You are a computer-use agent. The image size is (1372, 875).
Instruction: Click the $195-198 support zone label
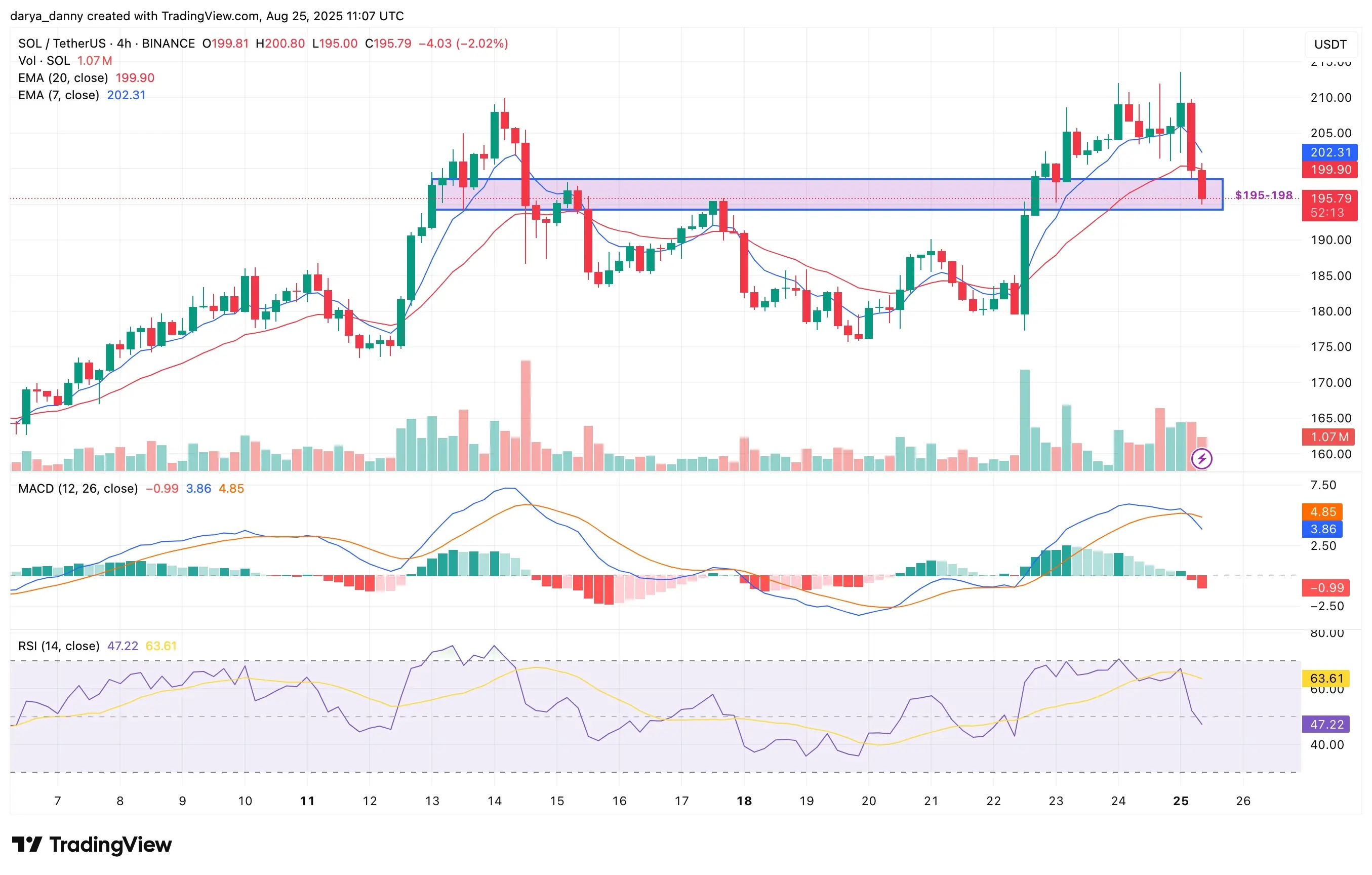[x=1264, y=195]
